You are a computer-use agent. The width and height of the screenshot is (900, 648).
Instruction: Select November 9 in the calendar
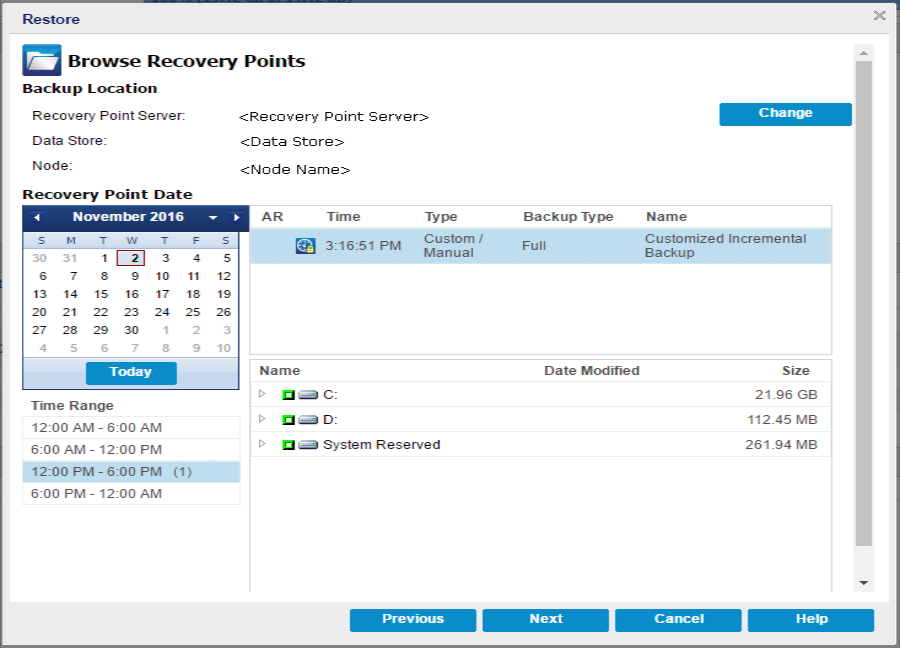click(134, 276)
